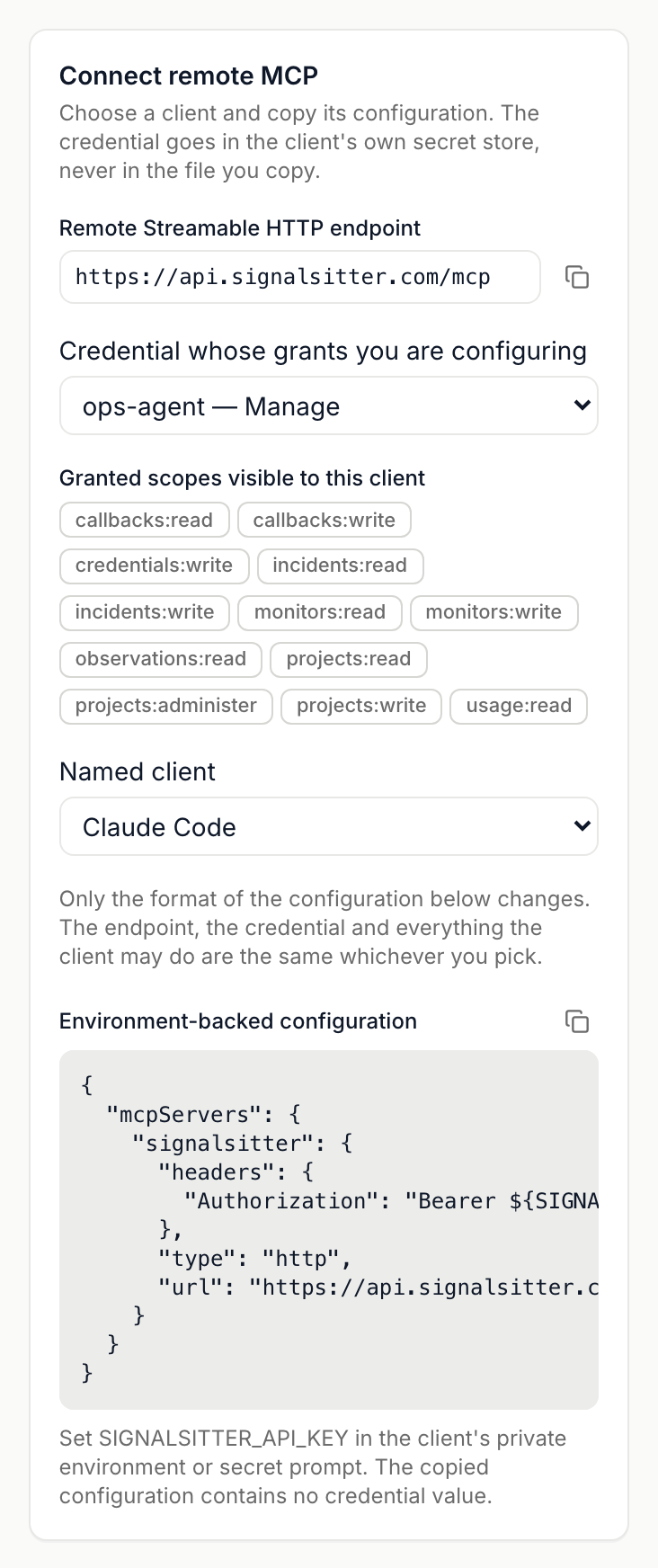
Task: Click the "headers" line in the config
Action: click(x=236, y=1172)
